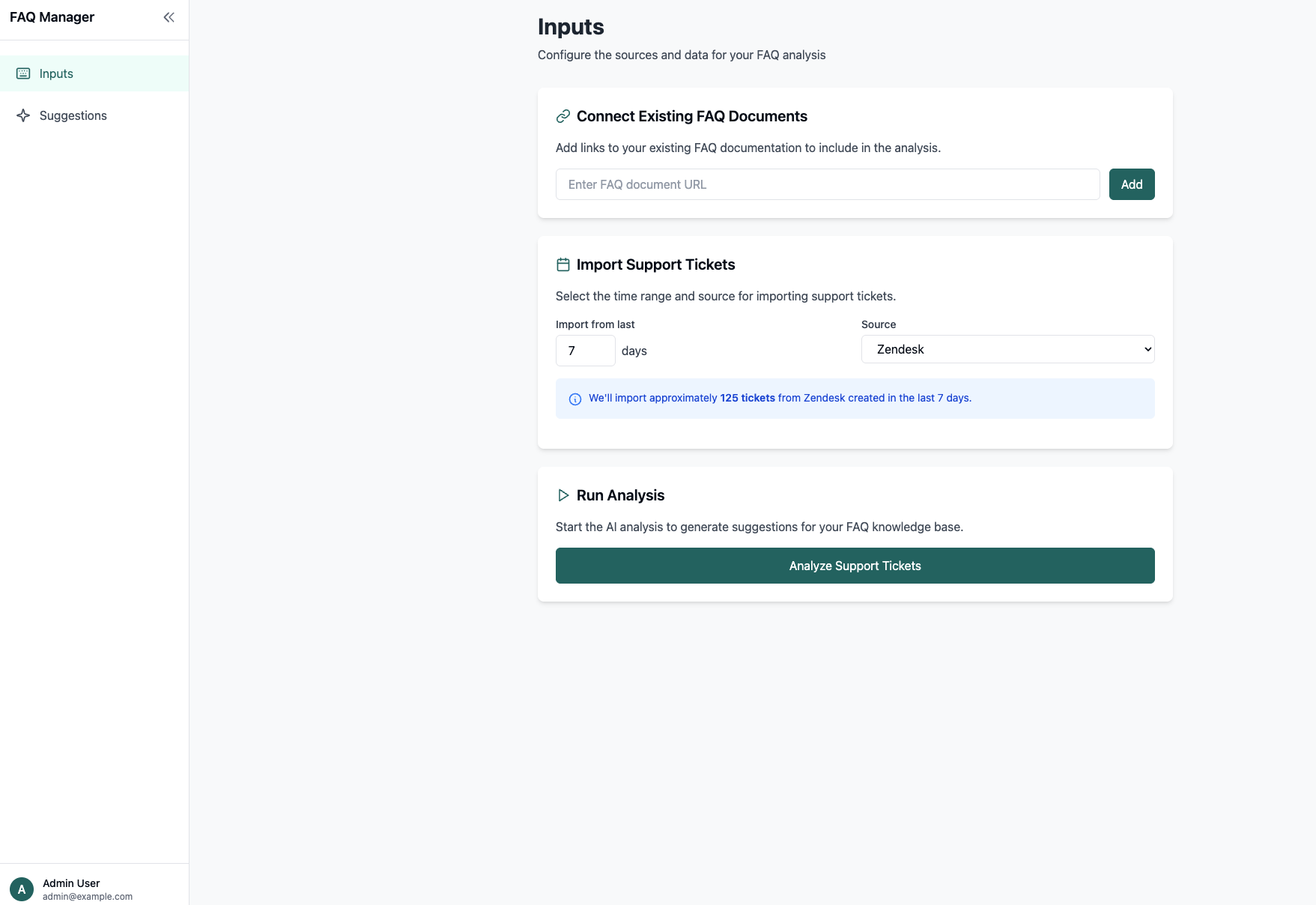Click the Admin User name in footer

(71, 883)
